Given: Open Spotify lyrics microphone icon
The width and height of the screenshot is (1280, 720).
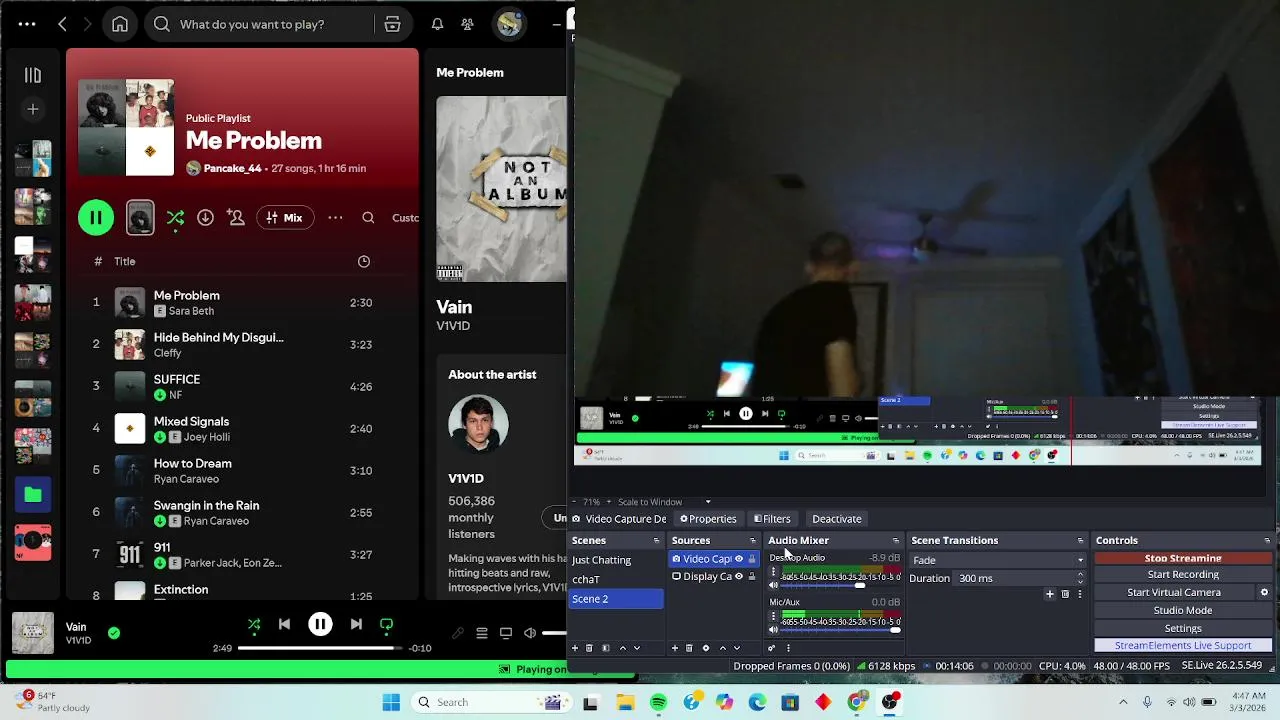Looking at the screenshot, I should [458, 633].
